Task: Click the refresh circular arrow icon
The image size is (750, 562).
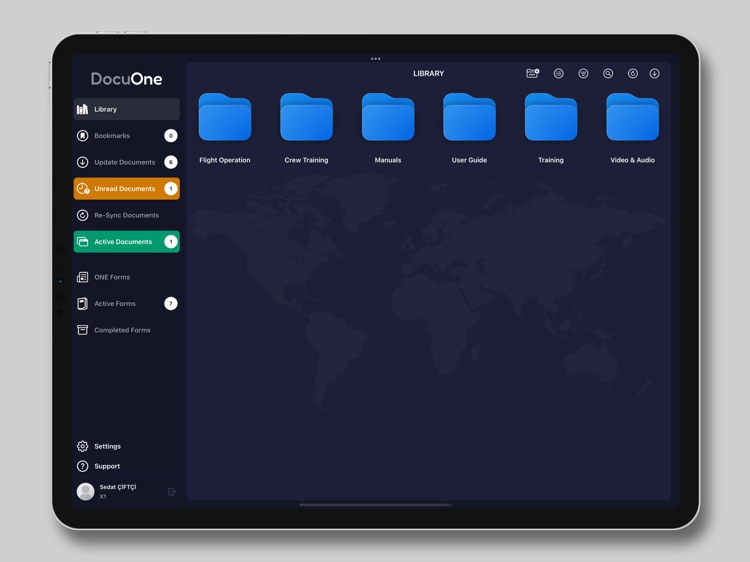Action: tap(632, 73)
